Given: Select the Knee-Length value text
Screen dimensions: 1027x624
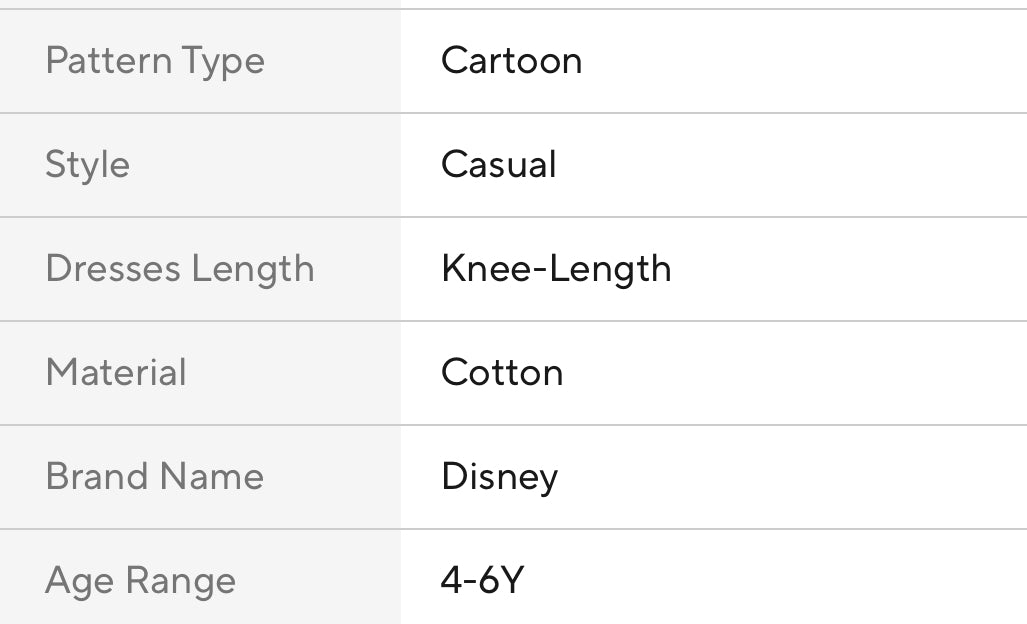Looking at the screenshot, I should point(556,269).
